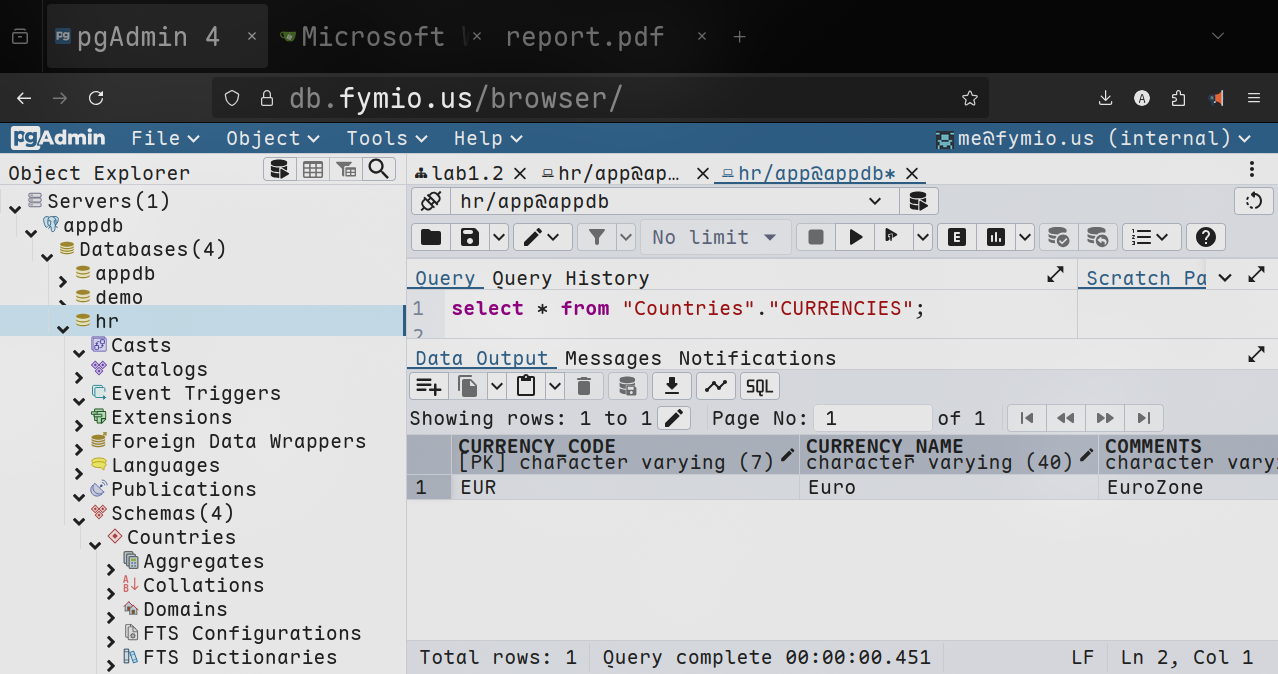Expand the Aggregates tree node

point(111,563)
